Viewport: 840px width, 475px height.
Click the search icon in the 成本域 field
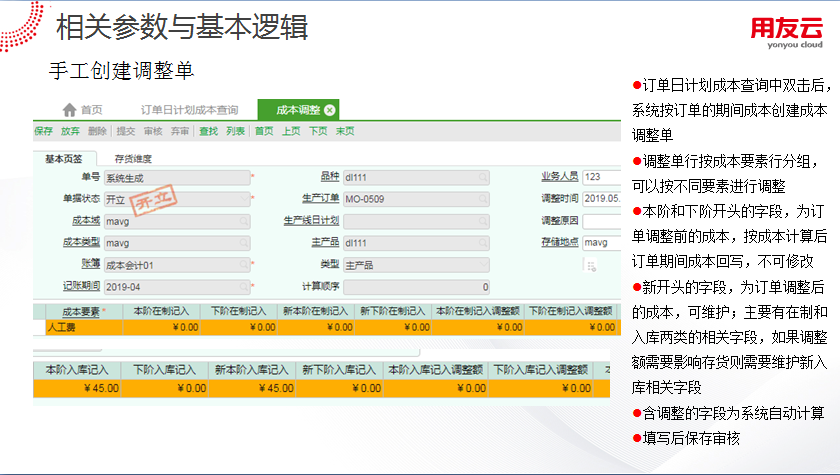point(243,221)
